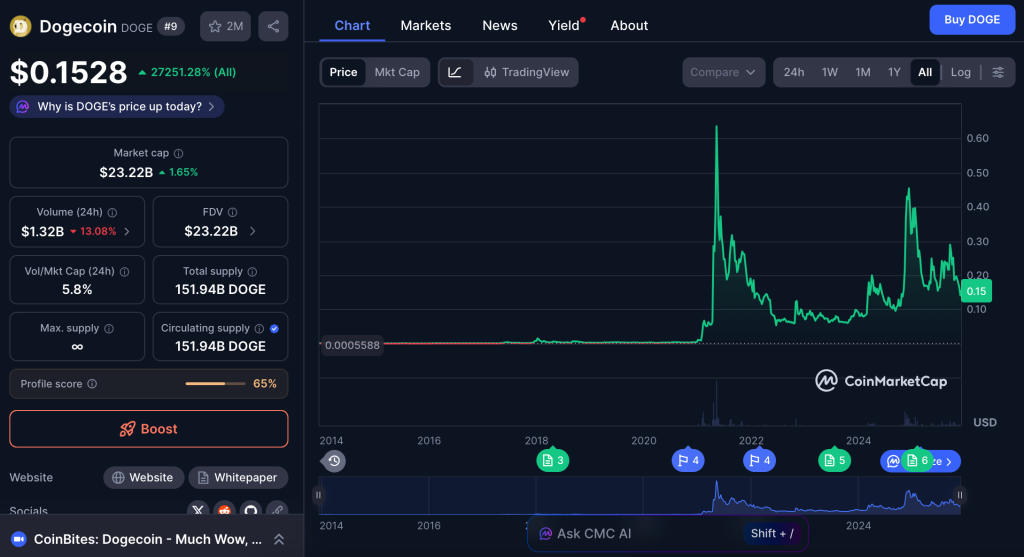Click the Circulating supply info icon

(259, 328)
